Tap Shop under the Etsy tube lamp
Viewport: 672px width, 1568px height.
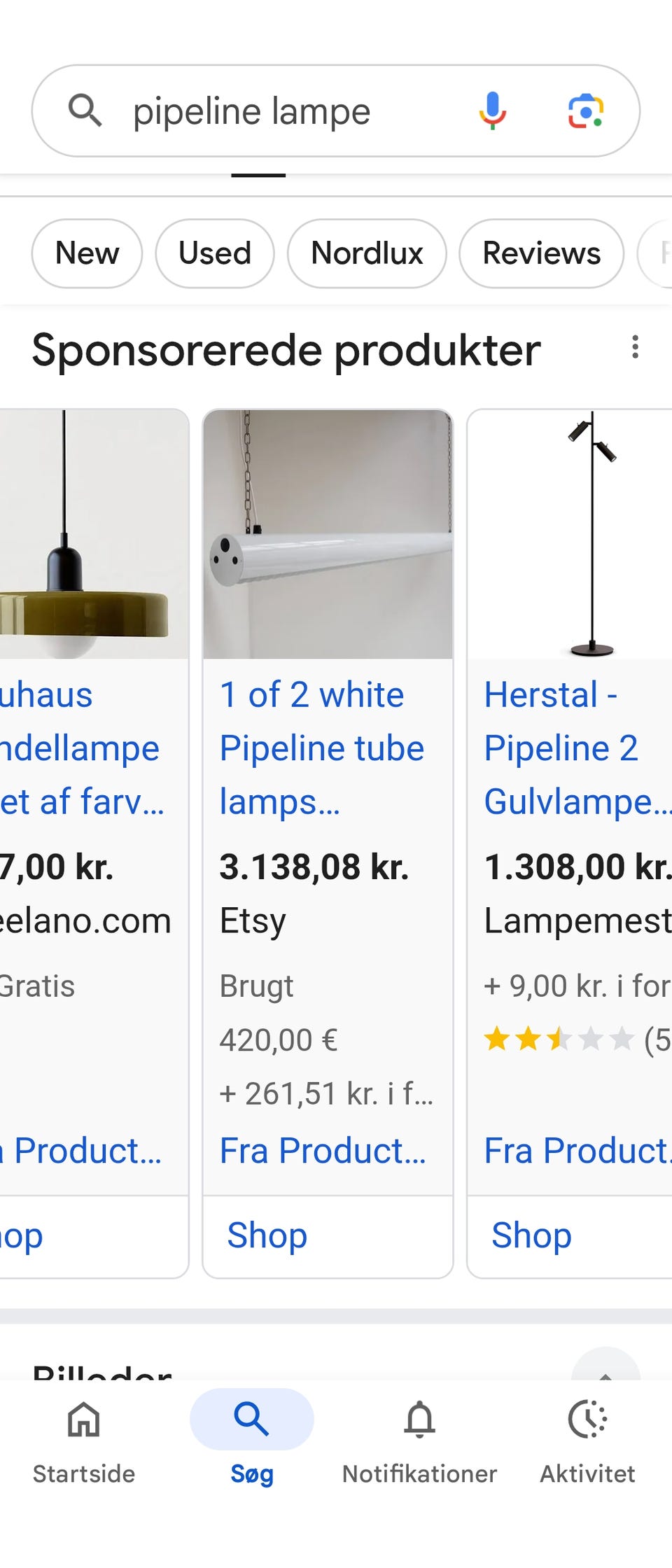(x=266, y=1235)
